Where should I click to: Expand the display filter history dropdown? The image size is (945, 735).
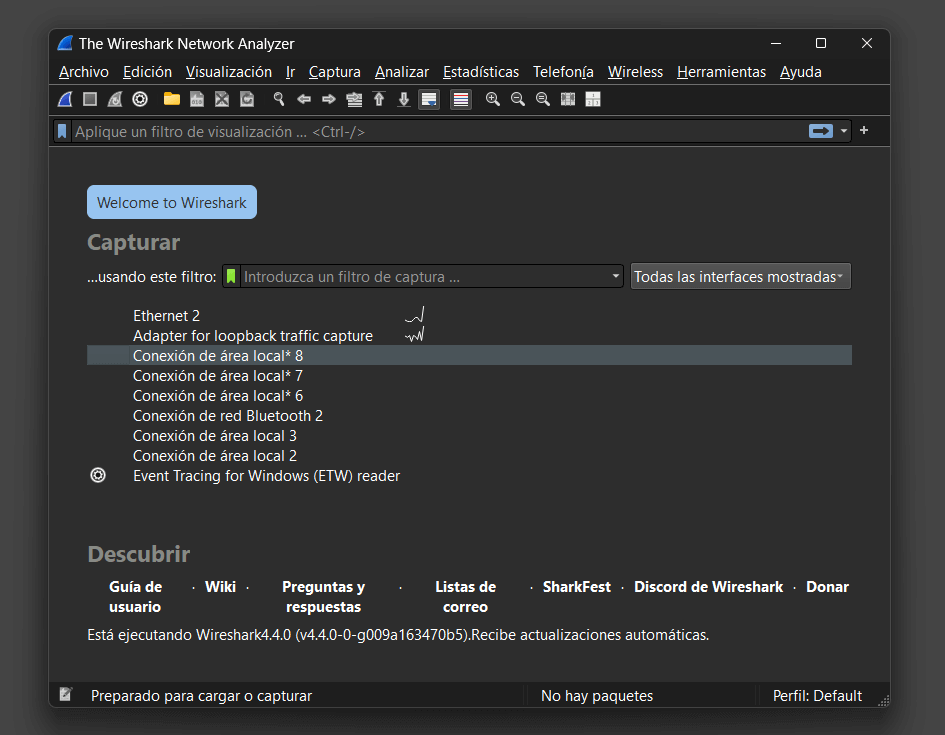844,131
